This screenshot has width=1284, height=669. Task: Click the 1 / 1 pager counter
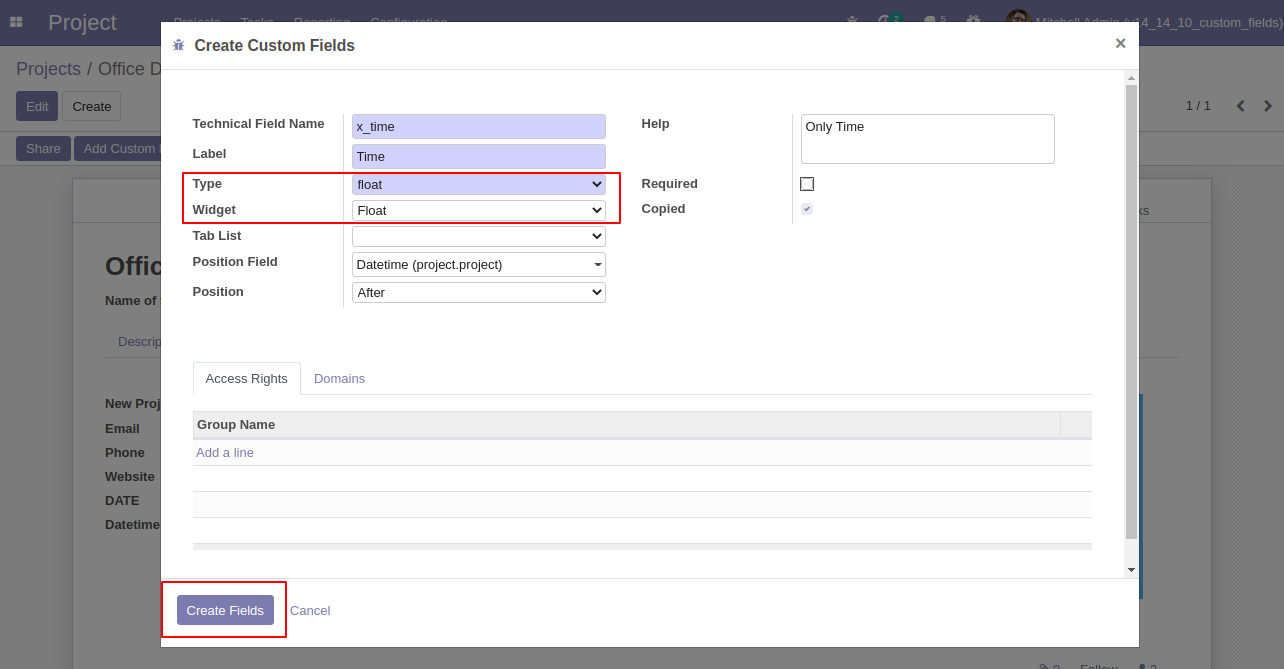(1198, 106)
